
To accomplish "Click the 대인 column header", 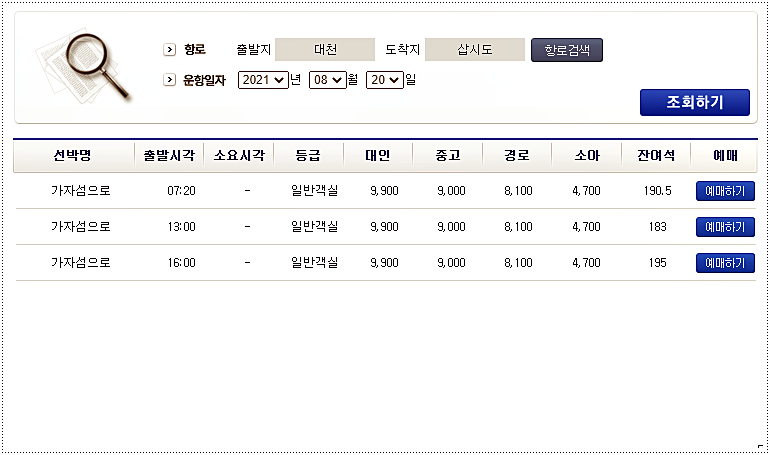I will tap(378, 156).
